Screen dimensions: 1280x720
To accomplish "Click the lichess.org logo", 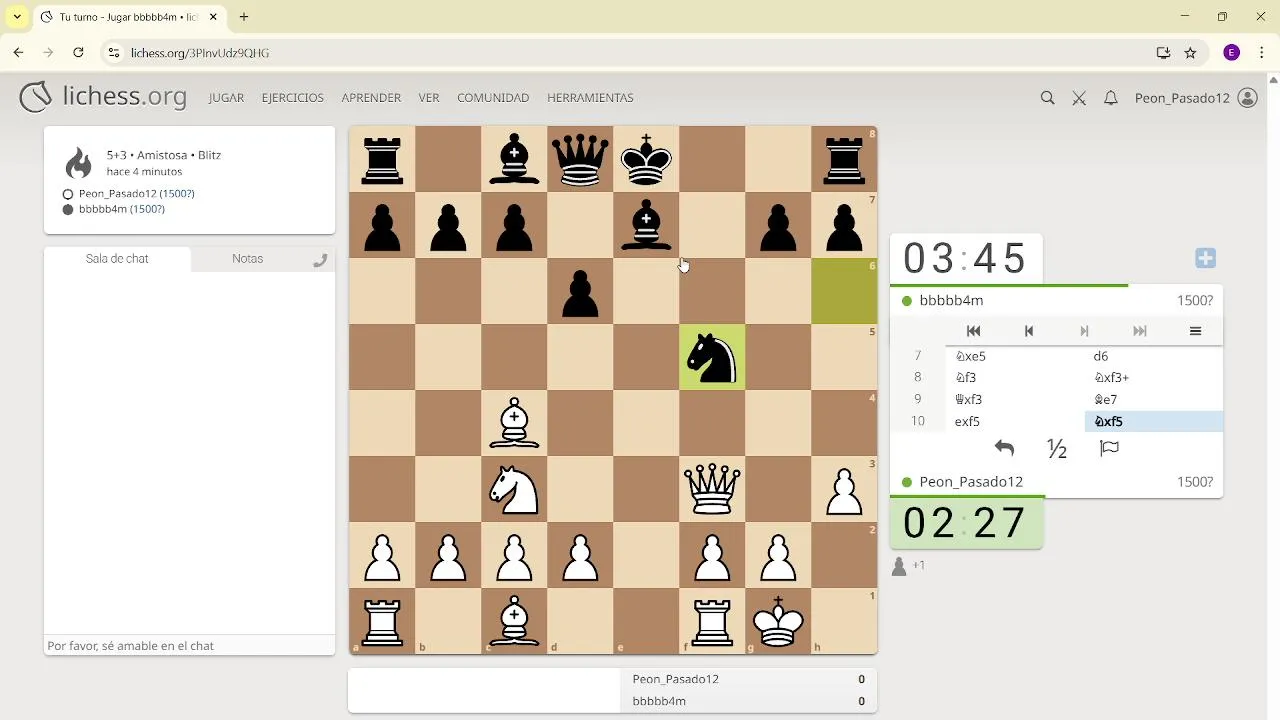I will click(103, 97).
